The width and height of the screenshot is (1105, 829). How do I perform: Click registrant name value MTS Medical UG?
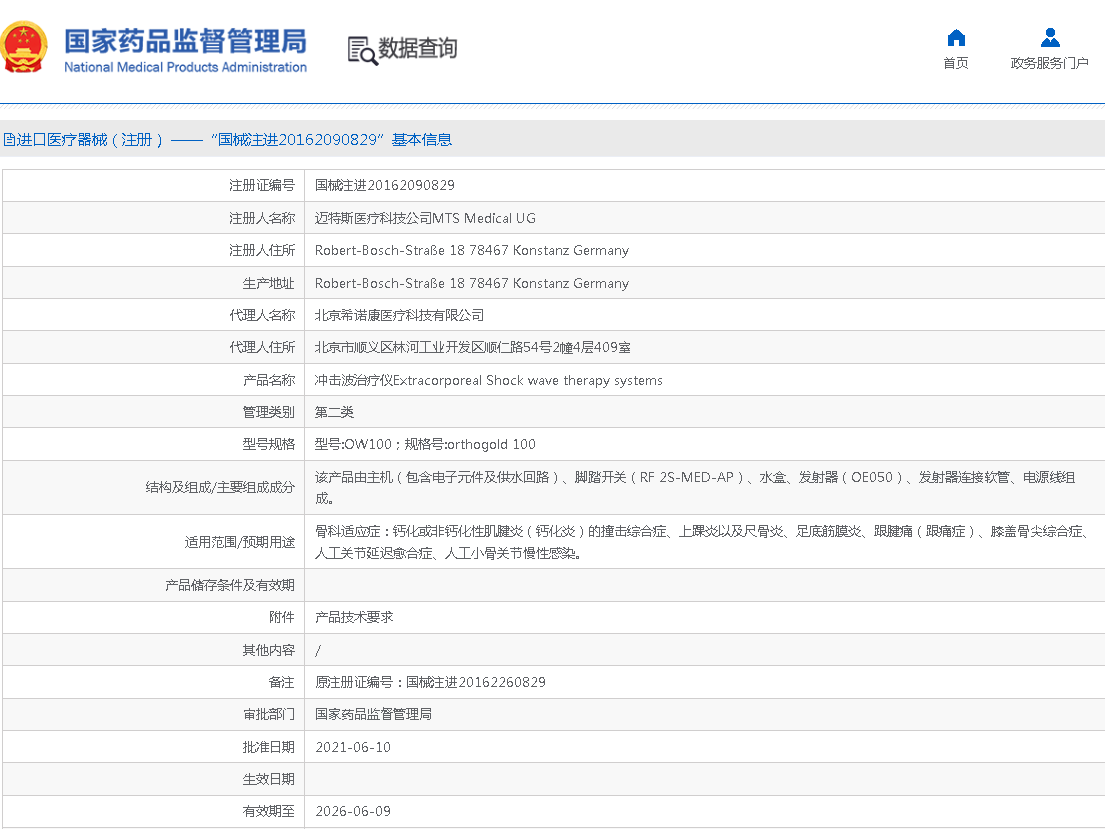(425, 218)
